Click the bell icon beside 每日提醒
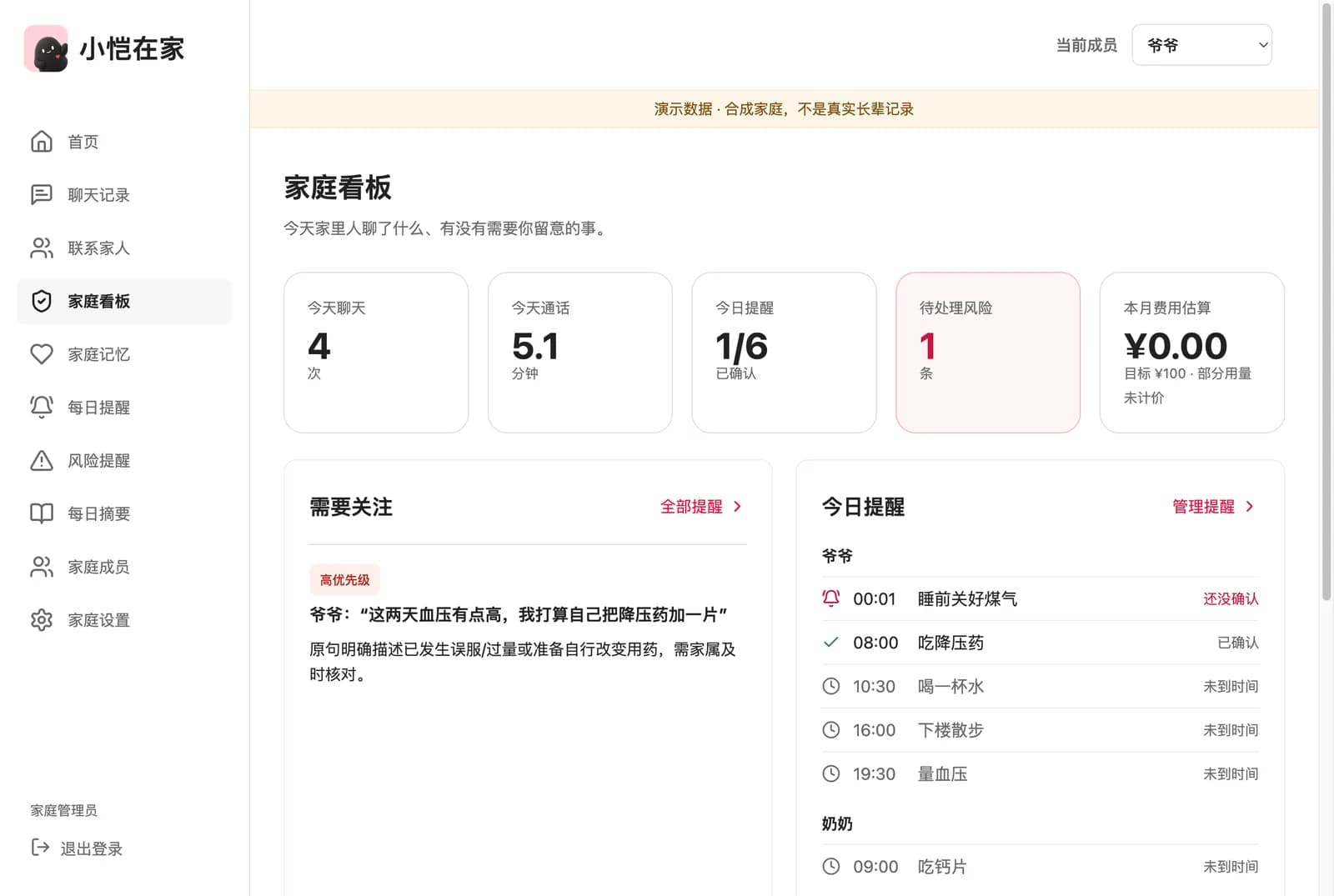Image resolution: width=1334 pixels, height=896 pixels. (x=42, y=408)
